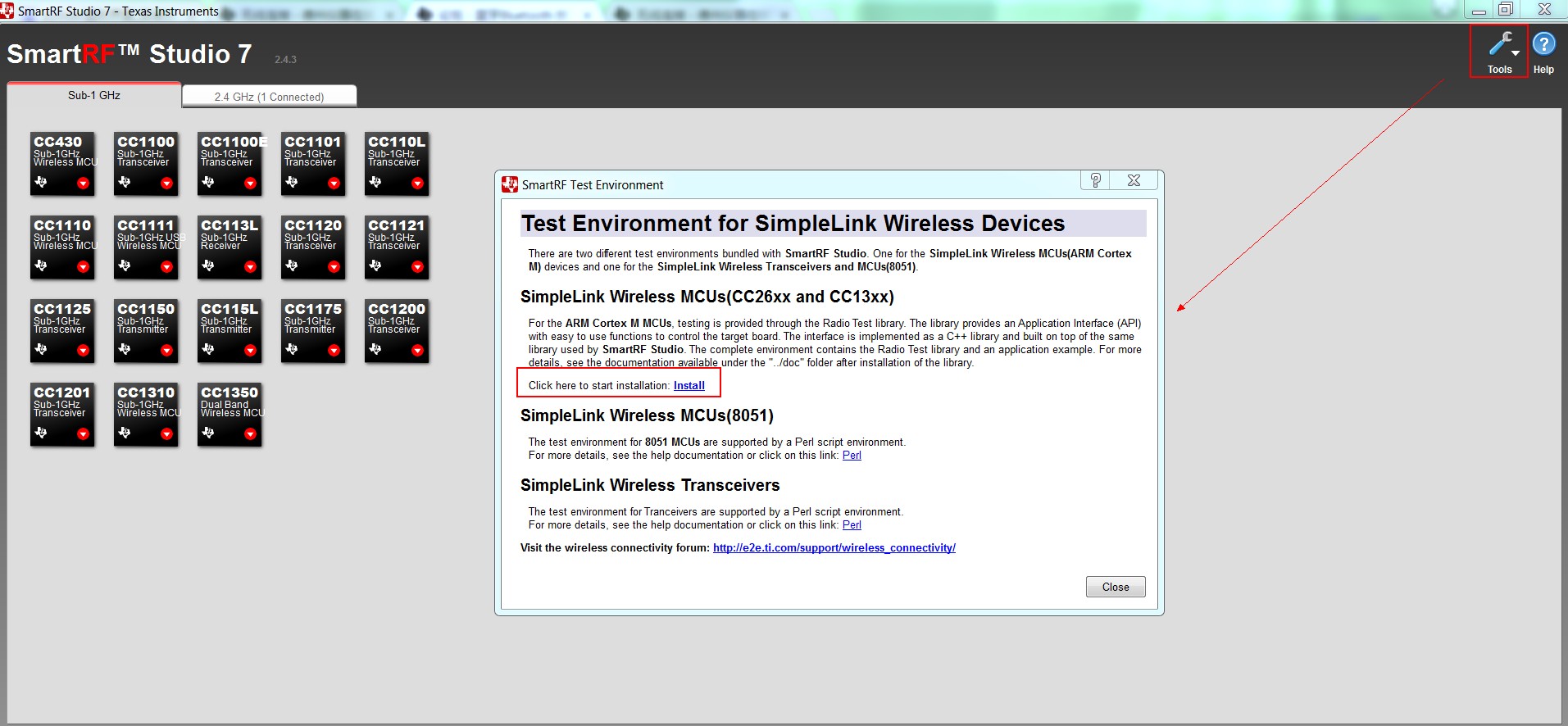The image size is (1568, 726).
Task: Minimize the SmartRF Studio 7 window
Action: click(x=1479, y=10)
